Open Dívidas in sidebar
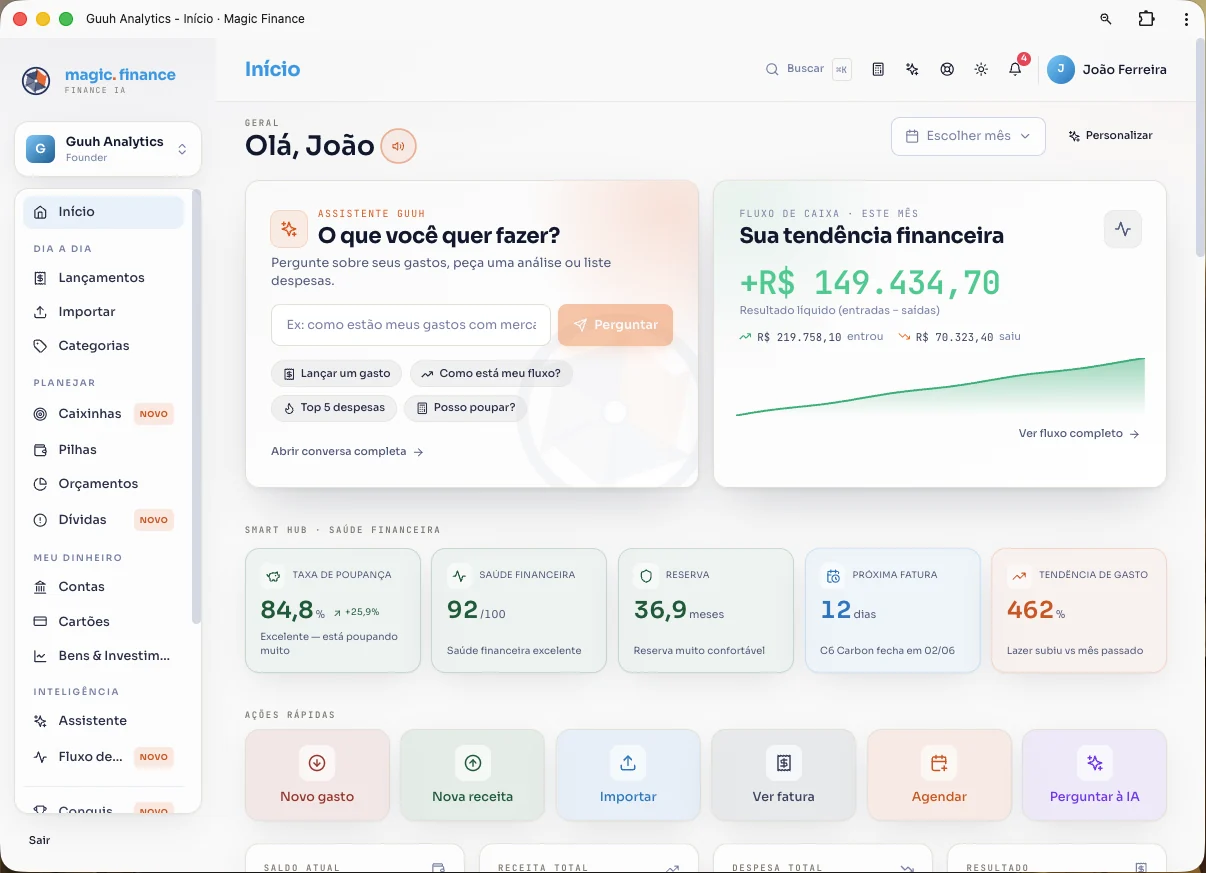The height and width of the screenshot is (873, 1206). coord(104,520)
